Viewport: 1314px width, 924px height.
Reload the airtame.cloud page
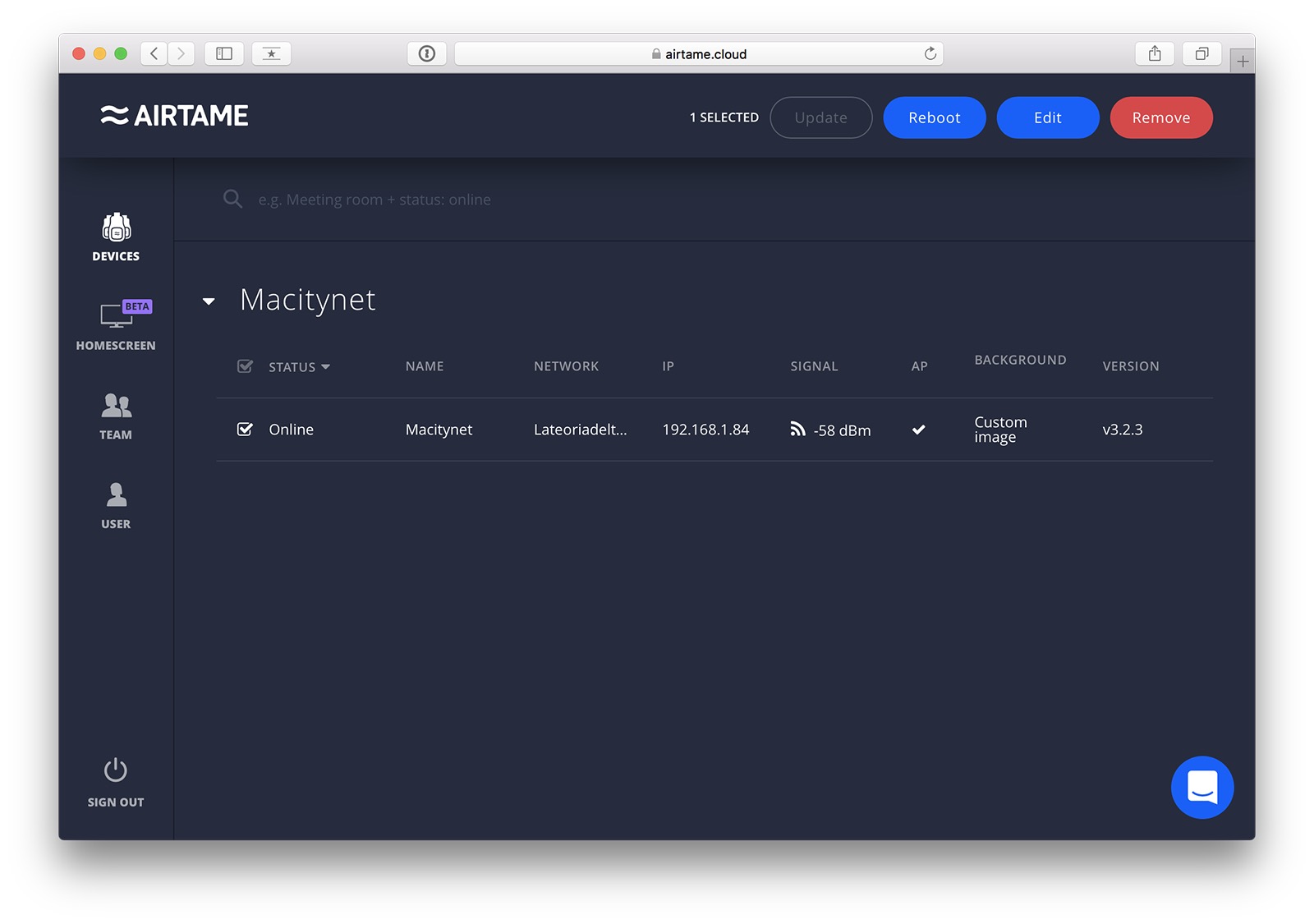[930, 53]
